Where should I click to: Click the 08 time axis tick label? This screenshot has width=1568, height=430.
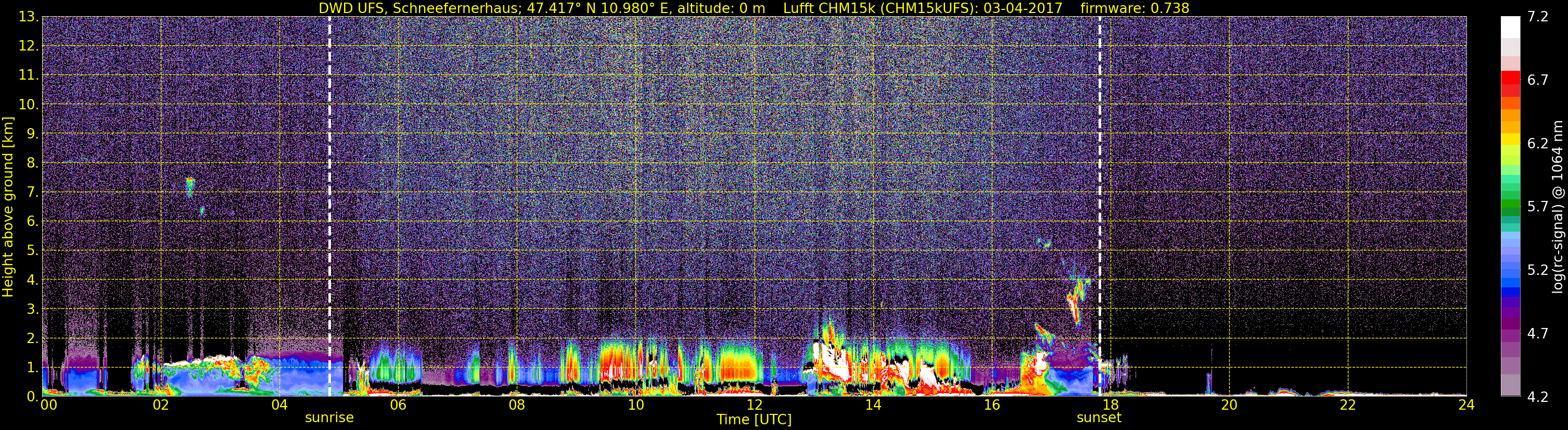(x=517, y=405)
